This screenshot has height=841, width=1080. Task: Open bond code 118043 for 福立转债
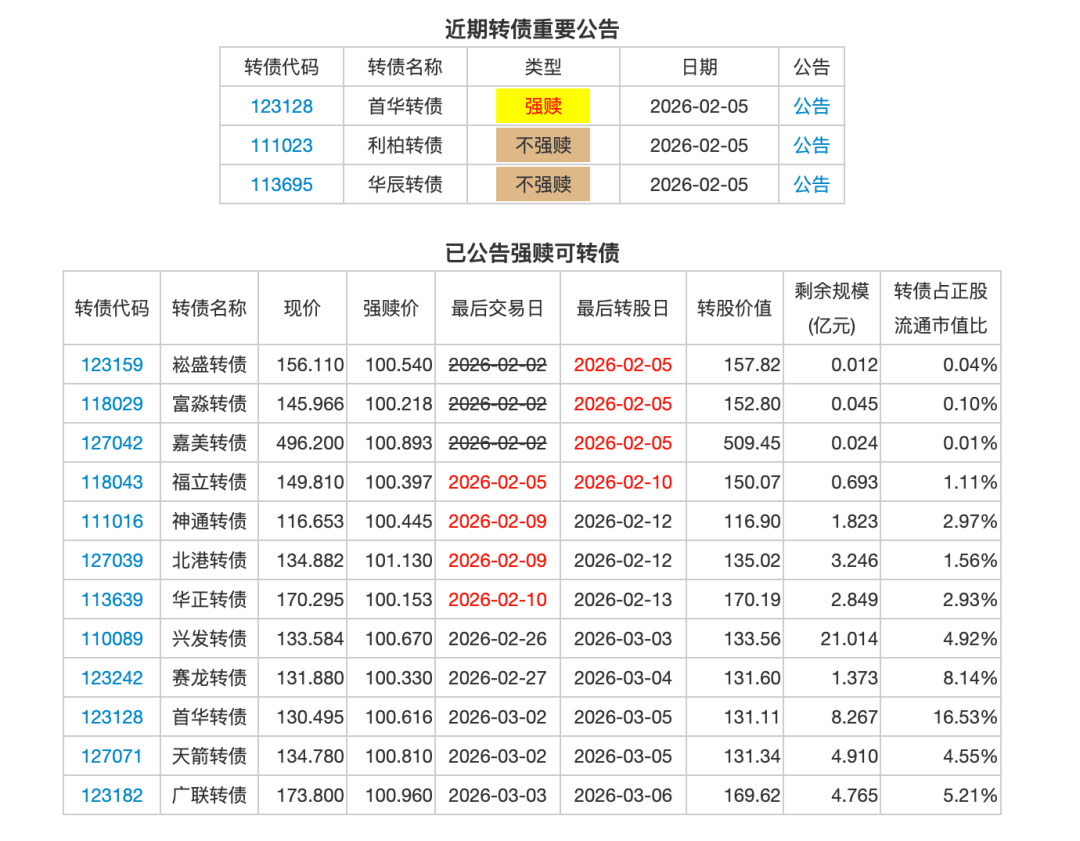point(111,482)
